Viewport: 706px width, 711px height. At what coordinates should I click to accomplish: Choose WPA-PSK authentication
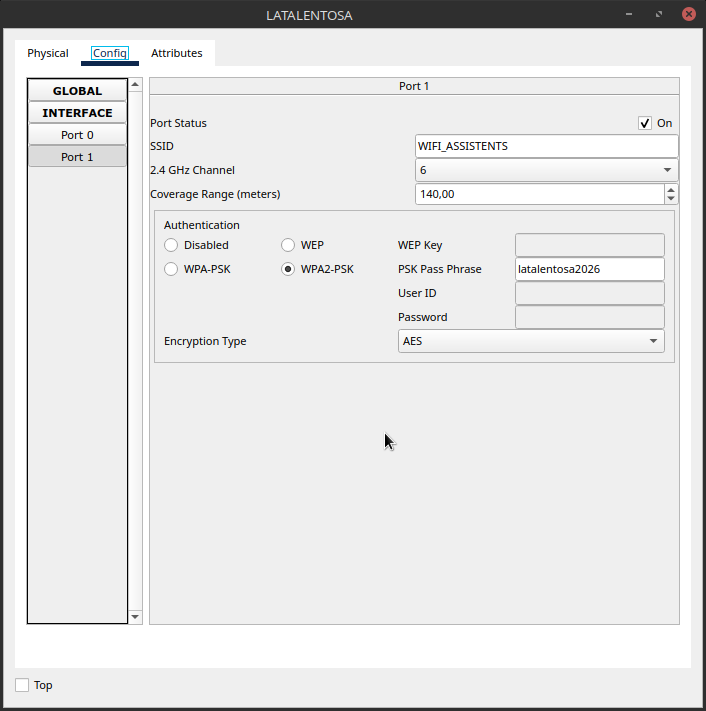(x=171, y=269)
